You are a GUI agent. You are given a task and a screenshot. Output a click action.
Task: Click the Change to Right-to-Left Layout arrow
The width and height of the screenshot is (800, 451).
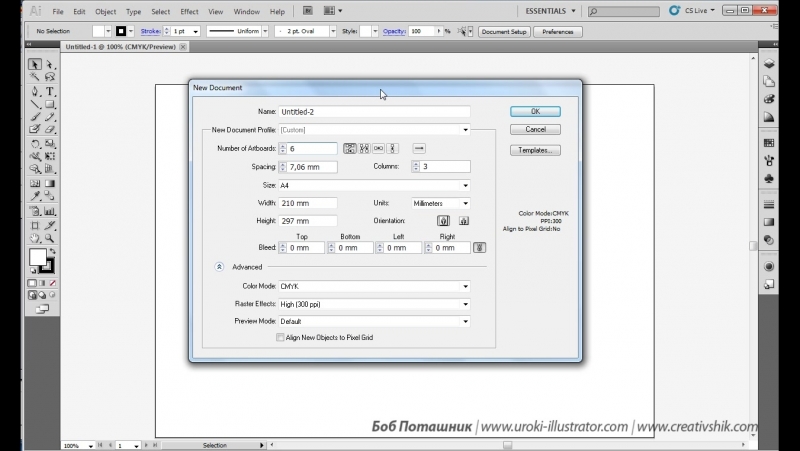419,148
